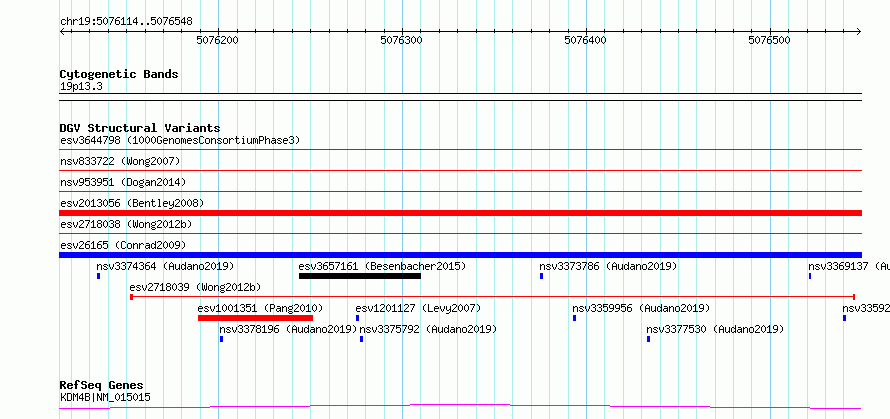
Task: Click the nsv3359956 (Audano2019) label
Action: coord(641,308)
